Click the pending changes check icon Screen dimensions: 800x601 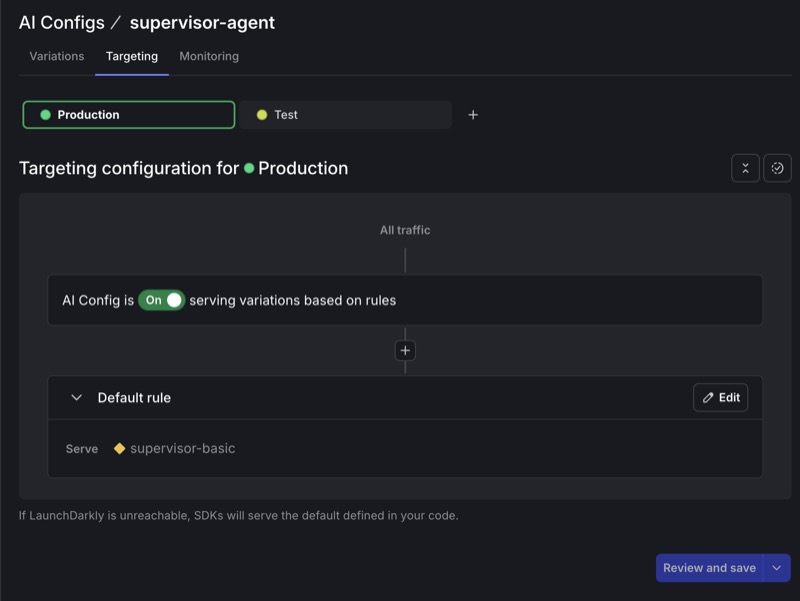pyautogui.click(x=777, y=168)
